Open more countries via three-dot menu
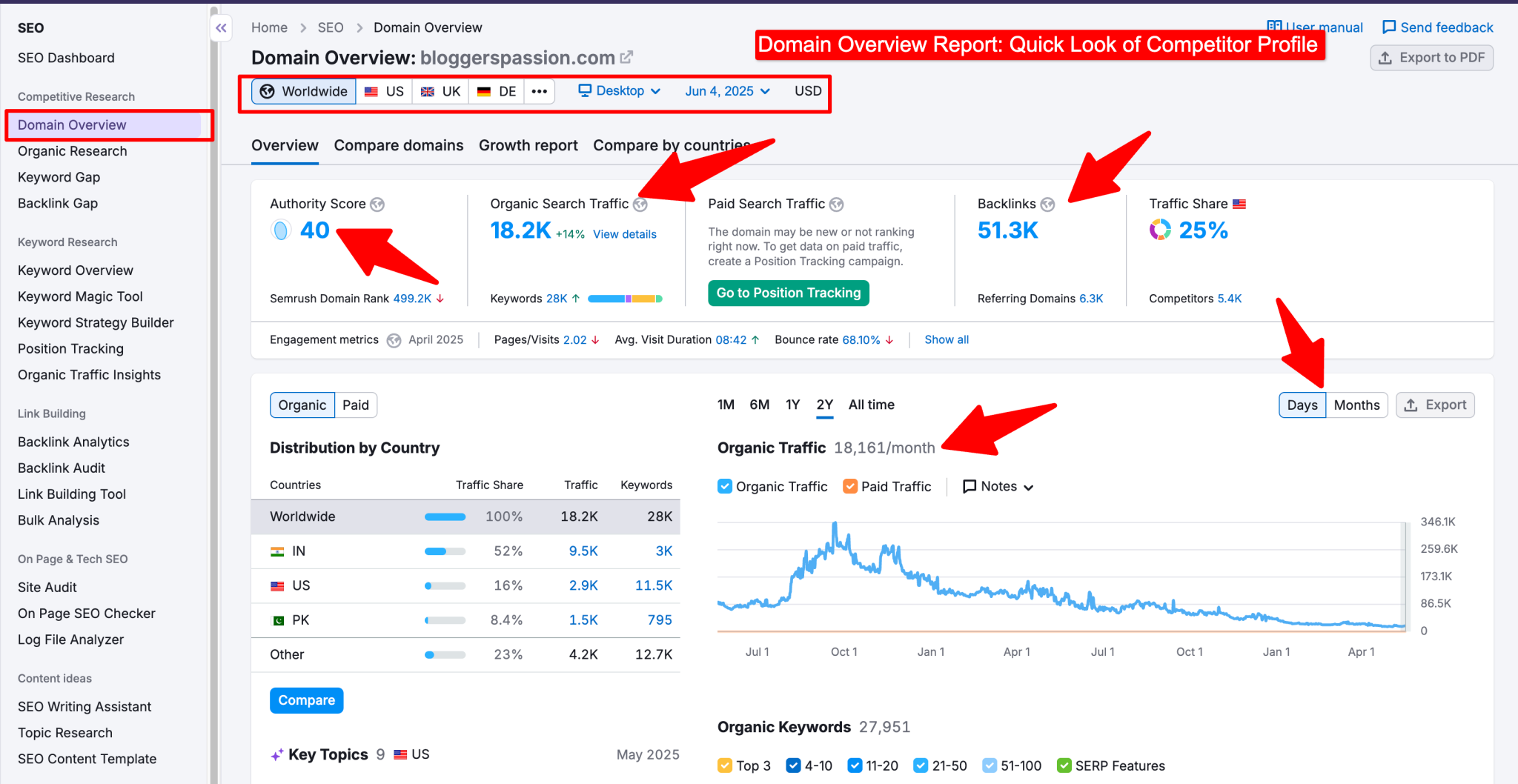Image resolution: width=1518 pixels, height=784 pixels. tap(540, 91)
